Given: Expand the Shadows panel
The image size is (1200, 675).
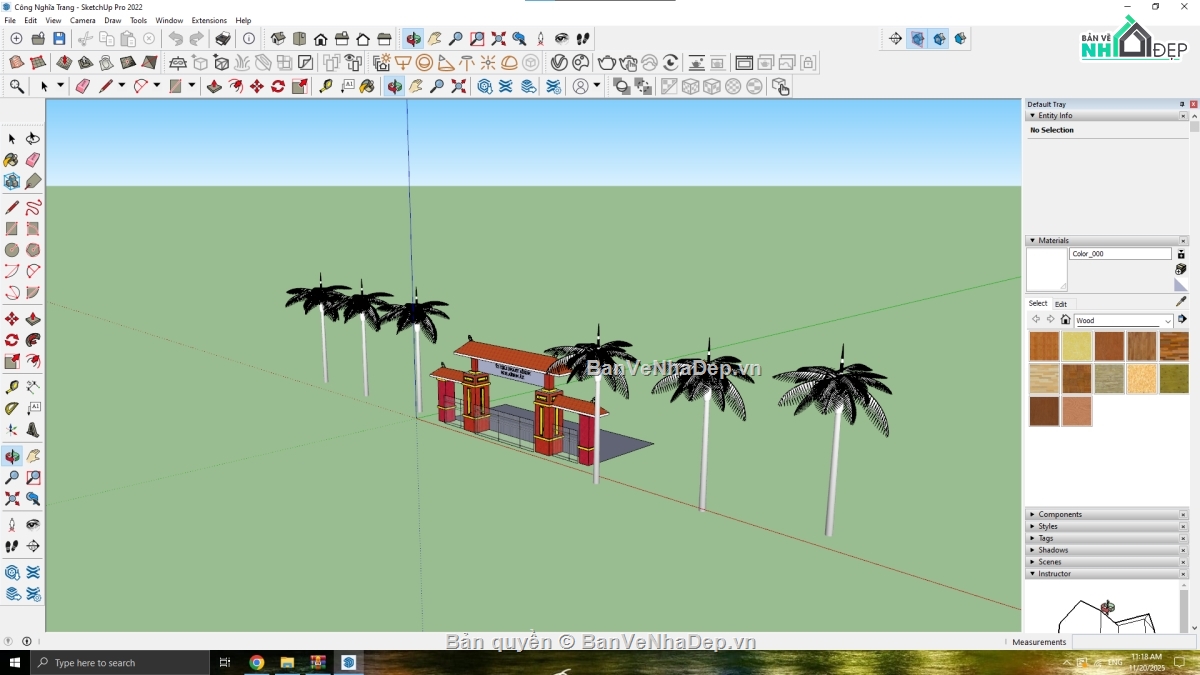Looking at the screenshot, I should pos(1032,551).
